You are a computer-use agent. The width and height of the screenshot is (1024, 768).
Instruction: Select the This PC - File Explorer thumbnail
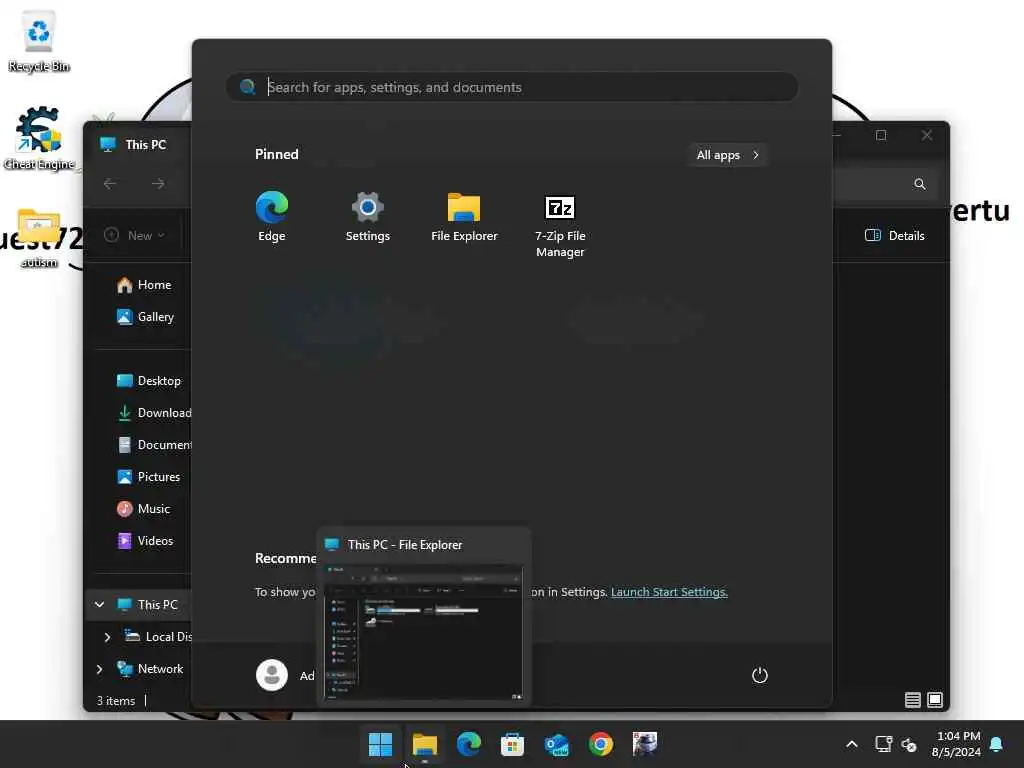point(424,617)
